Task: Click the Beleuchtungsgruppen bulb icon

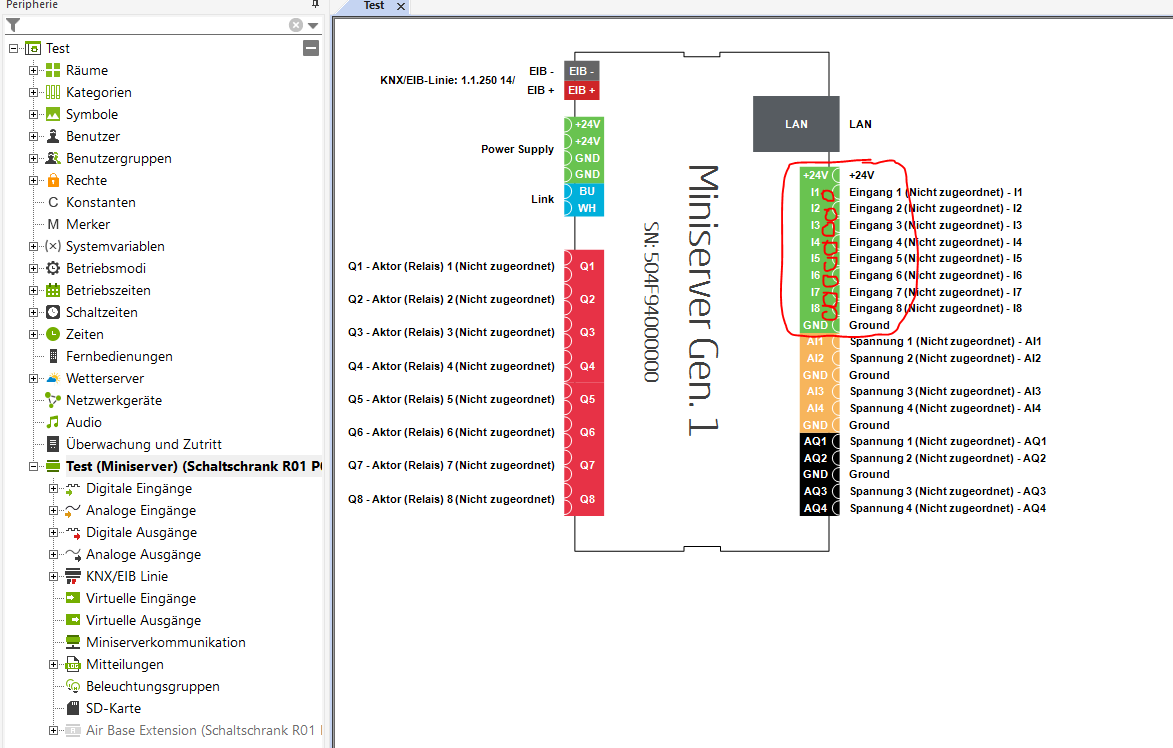Action: (x=73, y=686)
